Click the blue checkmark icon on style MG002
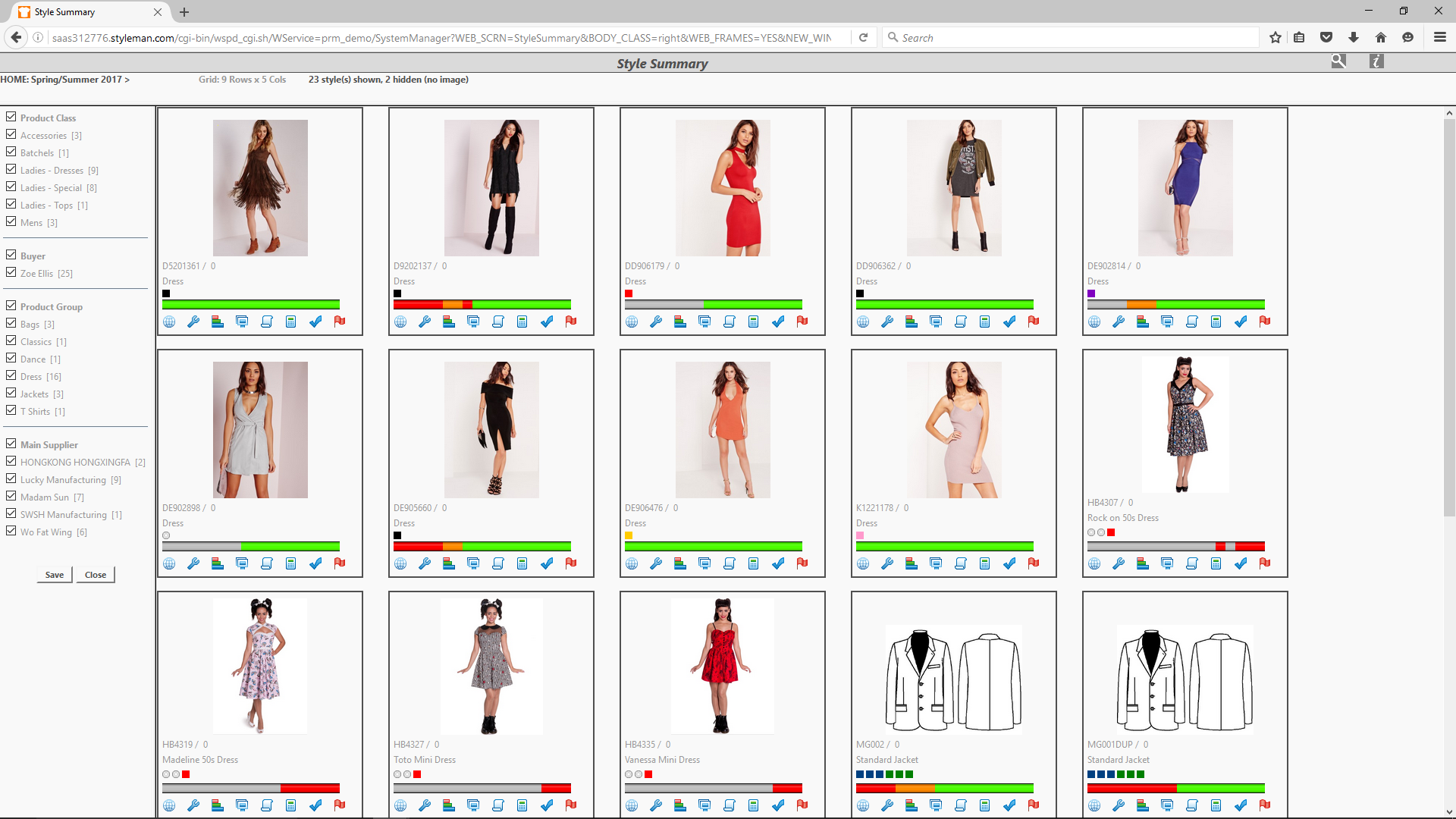 coord(1009,805)
